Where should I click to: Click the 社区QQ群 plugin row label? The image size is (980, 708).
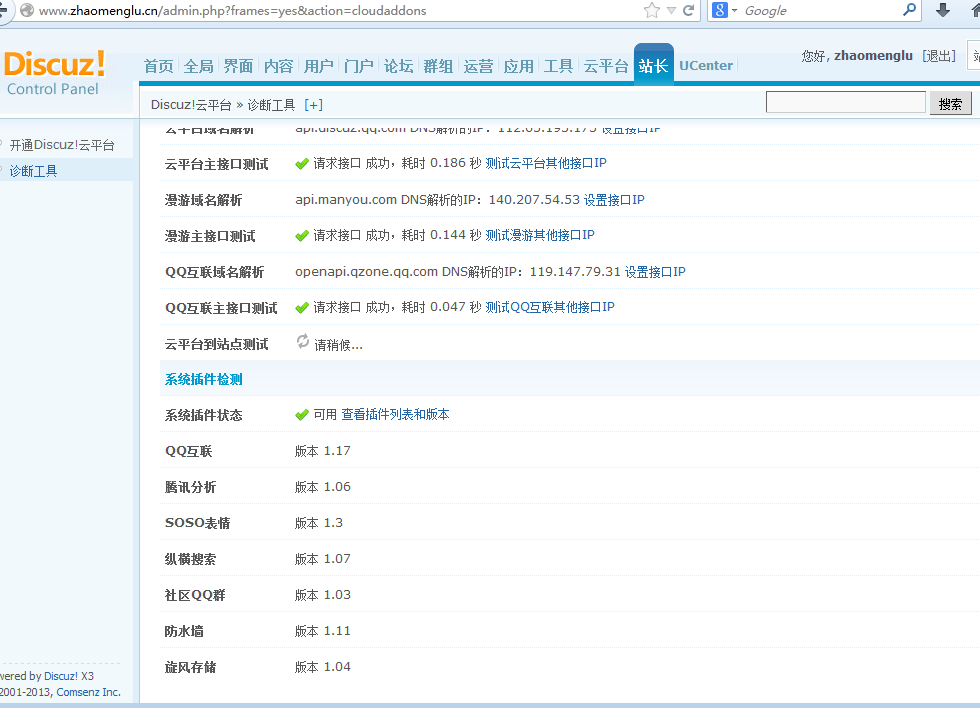point(195,595)
